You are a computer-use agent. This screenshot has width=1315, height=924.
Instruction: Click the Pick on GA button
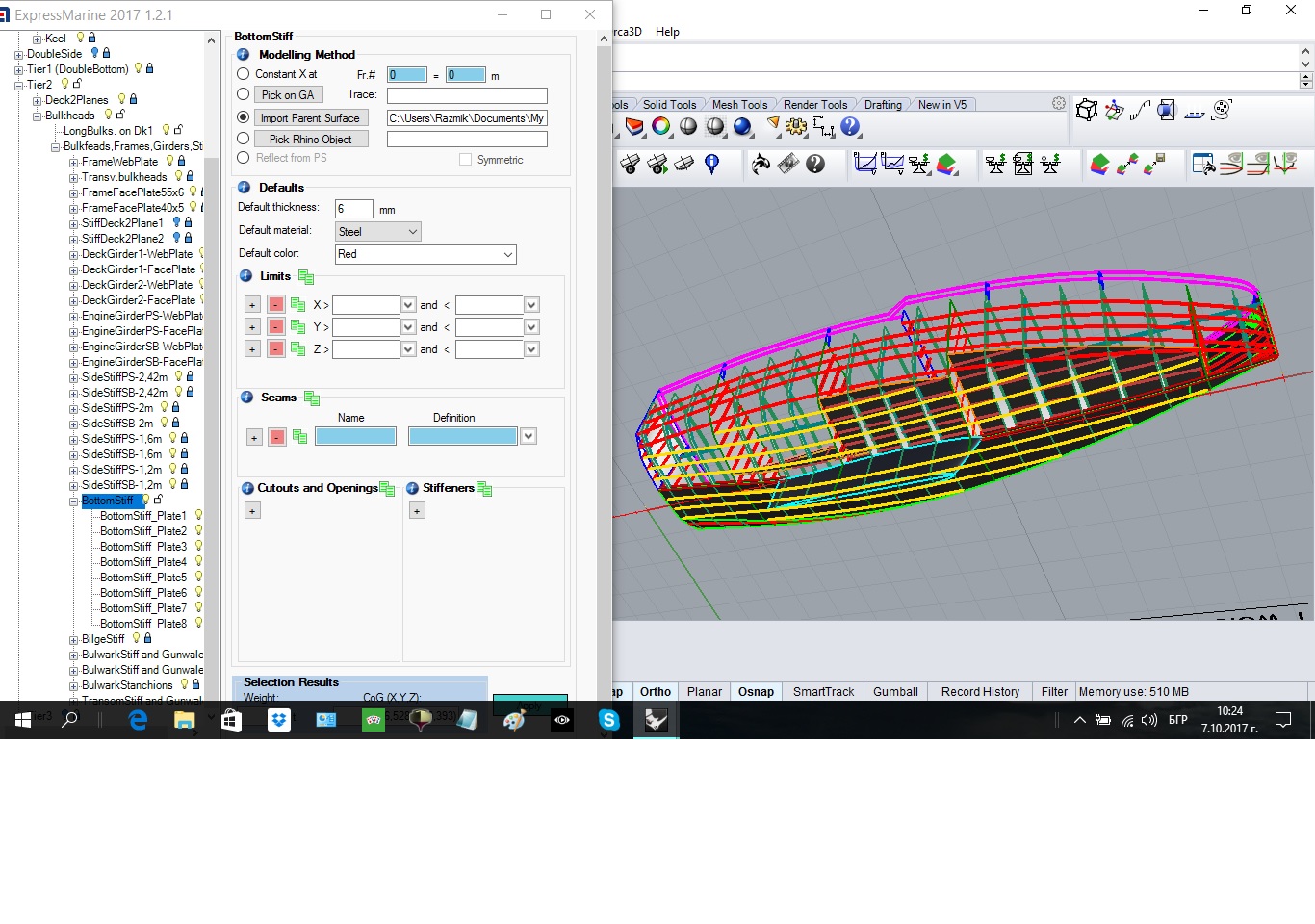(288, 95)
